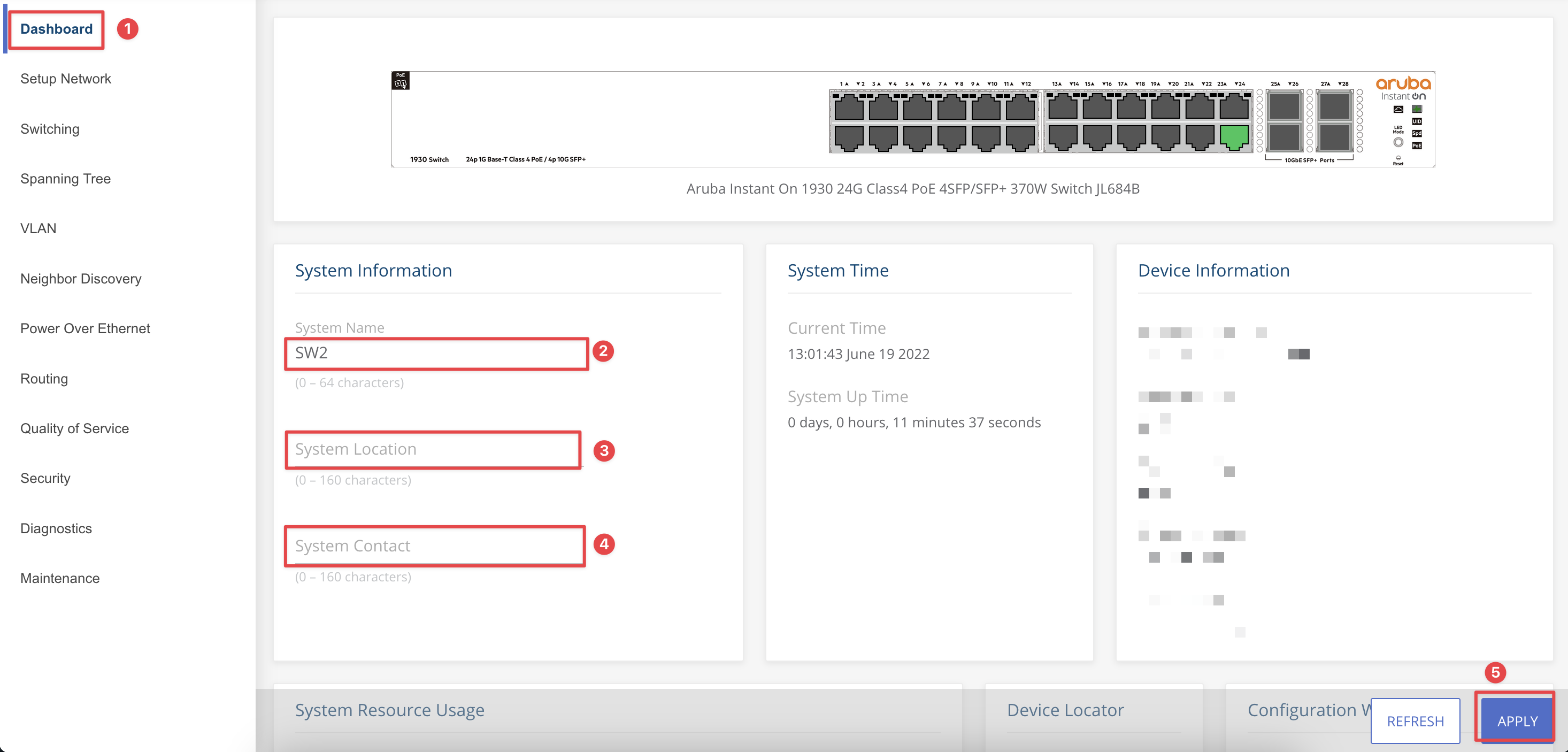Click the Device Locator heading

click(1065, 710)
